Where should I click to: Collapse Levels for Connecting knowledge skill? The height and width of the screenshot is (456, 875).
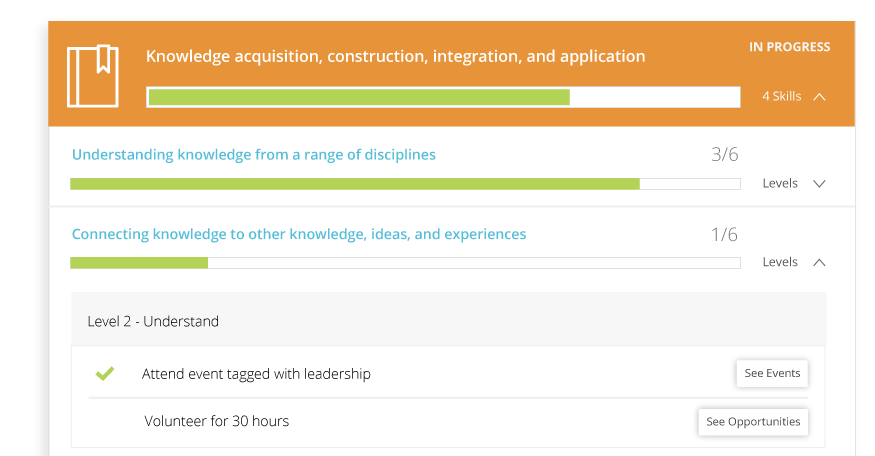pos(819,262)
